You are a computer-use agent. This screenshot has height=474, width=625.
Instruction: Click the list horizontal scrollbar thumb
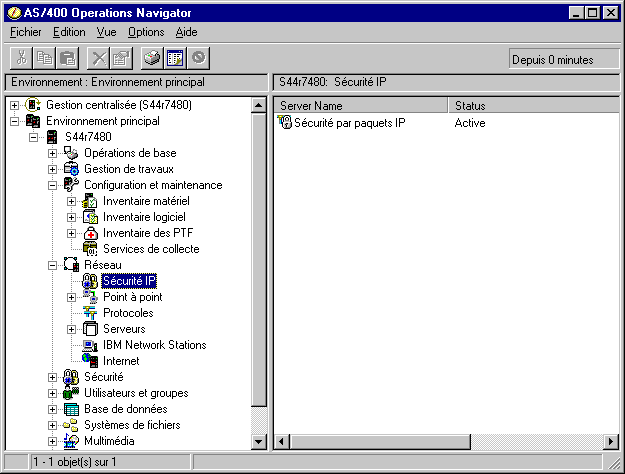click(x=380, y=442)
